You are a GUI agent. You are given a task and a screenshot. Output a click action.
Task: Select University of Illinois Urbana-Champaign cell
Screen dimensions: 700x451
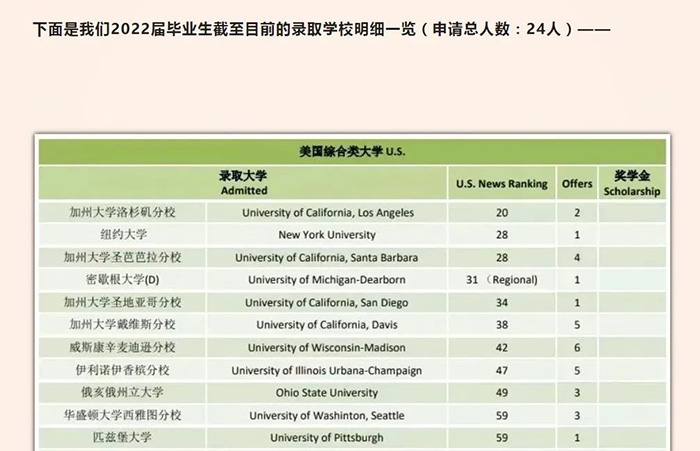(327, 370)
